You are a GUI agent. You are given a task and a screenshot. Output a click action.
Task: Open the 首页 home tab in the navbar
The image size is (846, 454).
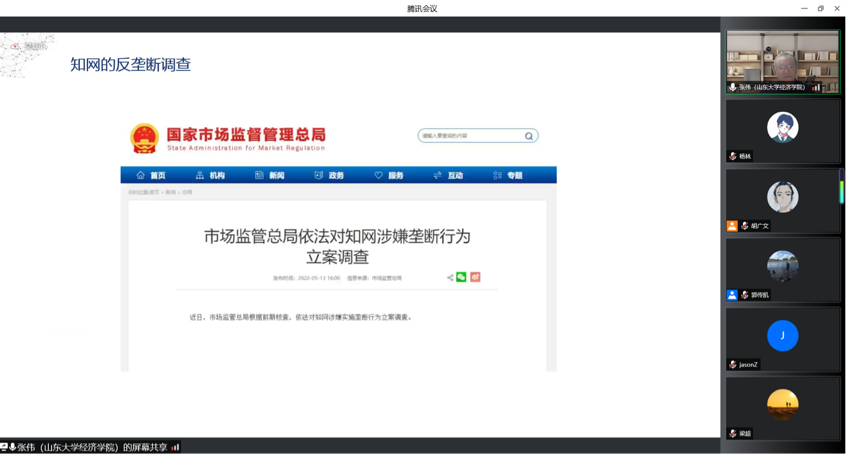(151, 175)
